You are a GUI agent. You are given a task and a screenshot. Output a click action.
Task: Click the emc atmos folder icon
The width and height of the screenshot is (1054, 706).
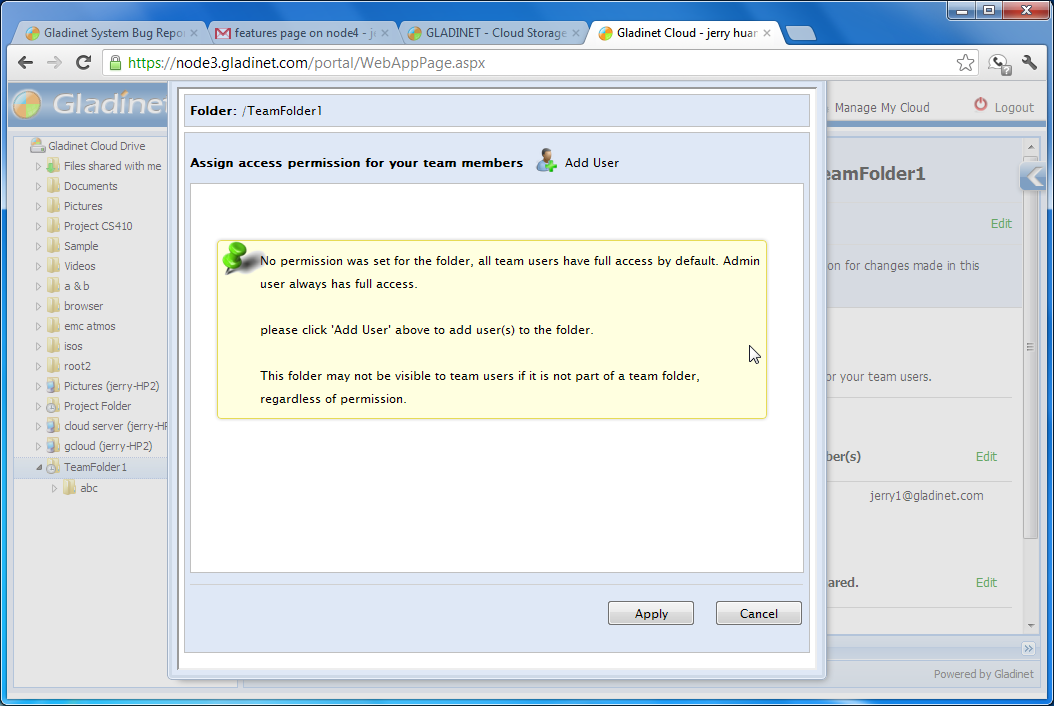(x=53, y=326)
